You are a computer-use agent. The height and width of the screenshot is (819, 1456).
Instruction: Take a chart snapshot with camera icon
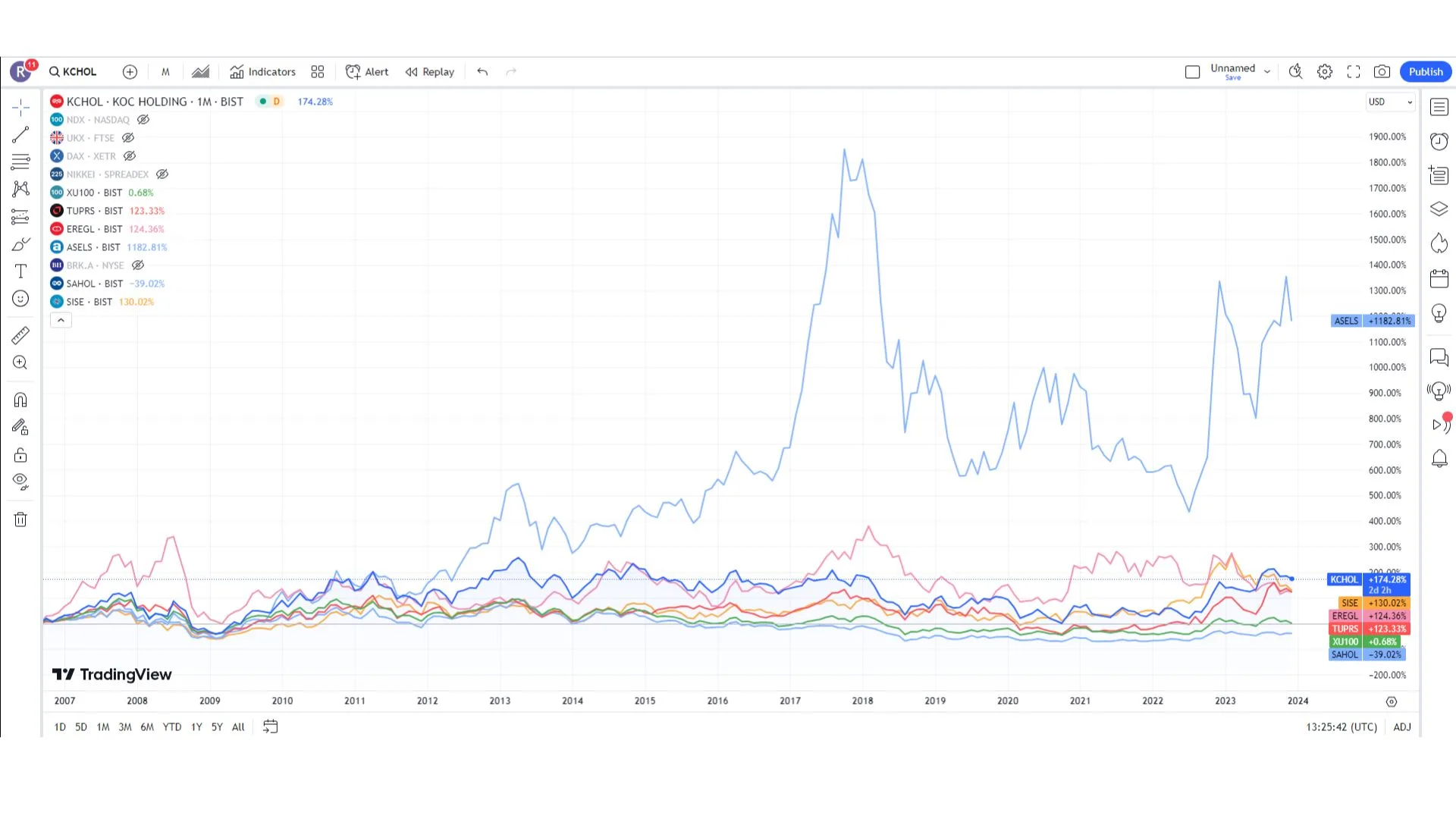(x=1382, y=72)
